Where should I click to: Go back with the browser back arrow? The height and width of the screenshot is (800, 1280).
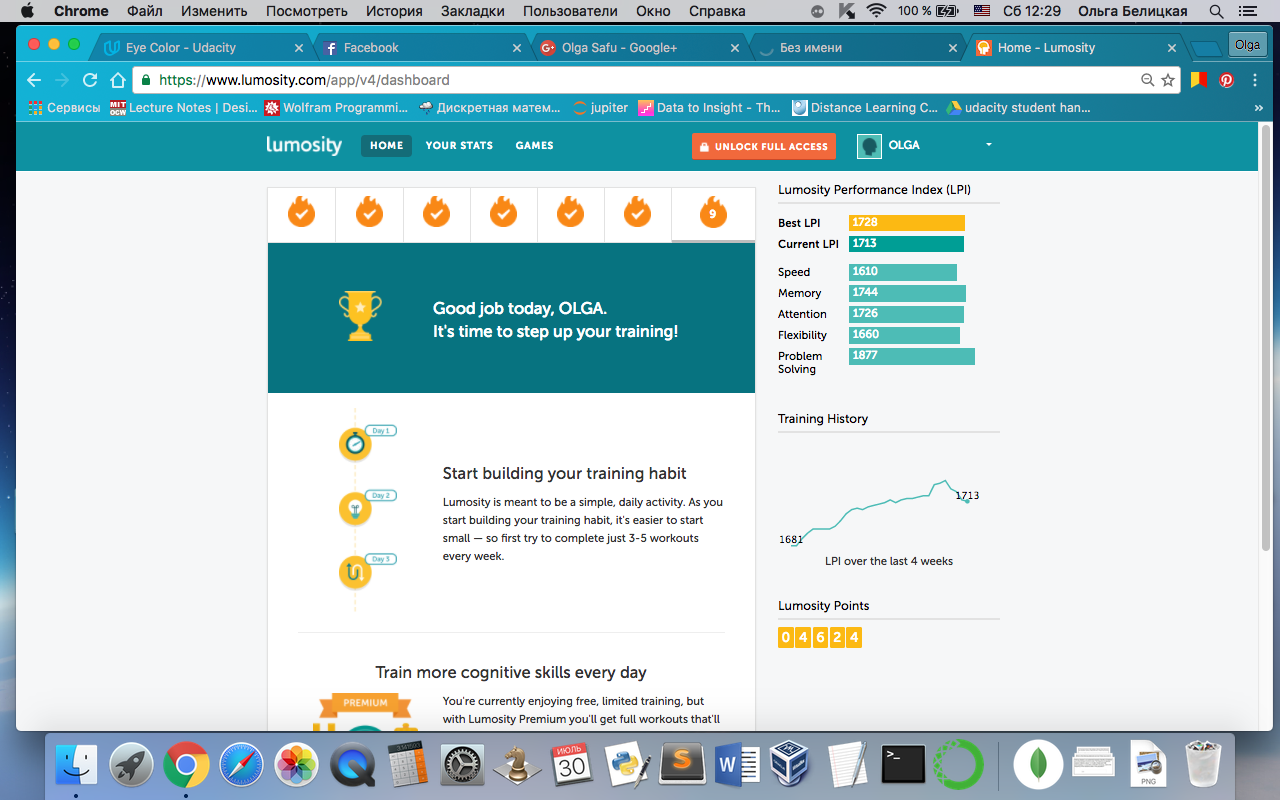(x=35, y=80)
